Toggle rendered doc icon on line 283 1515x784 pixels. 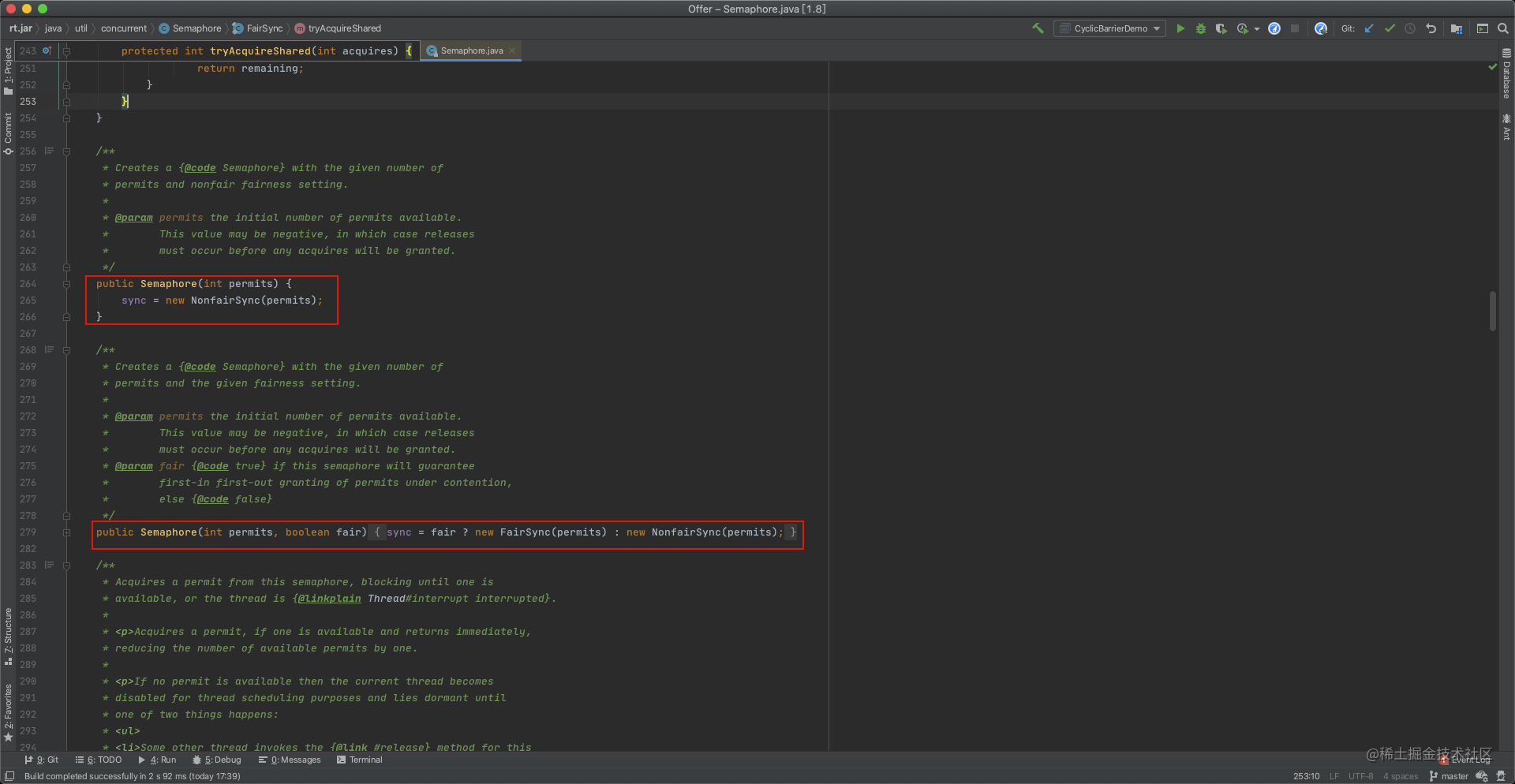[x=49, y=565]
